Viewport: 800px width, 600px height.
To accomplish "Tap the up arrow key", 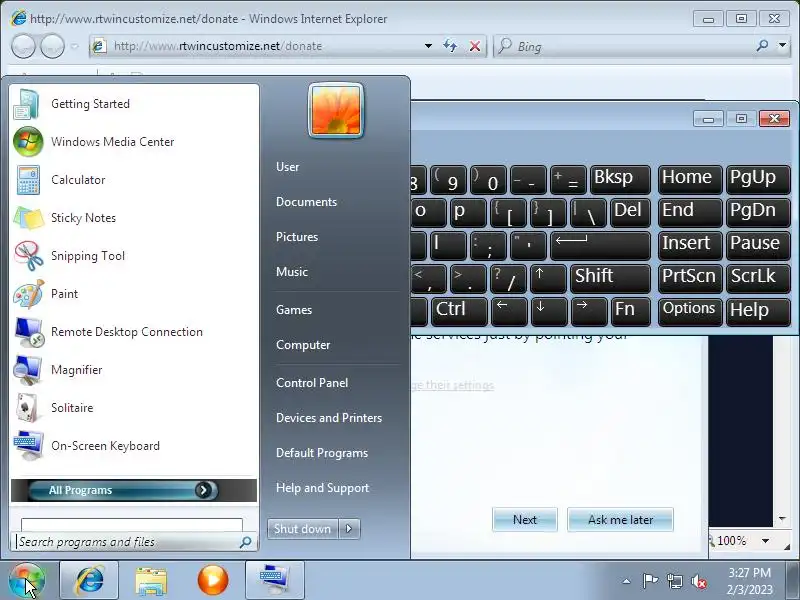I will pos(548,279).
